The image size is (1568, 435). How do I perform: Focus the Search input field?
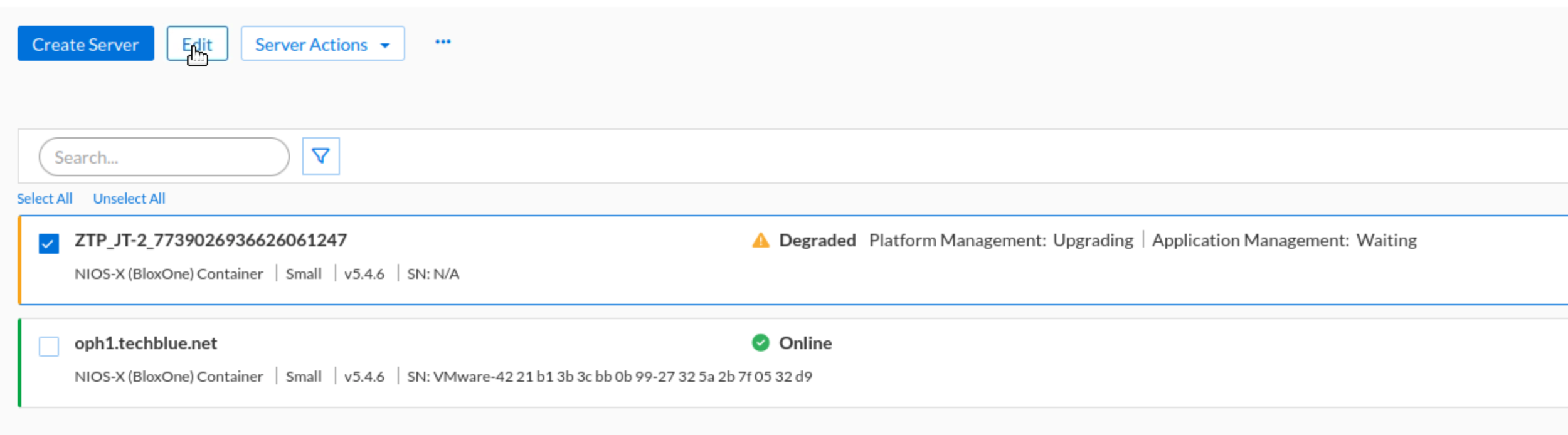pyautogui.click(x=164, y=157)
